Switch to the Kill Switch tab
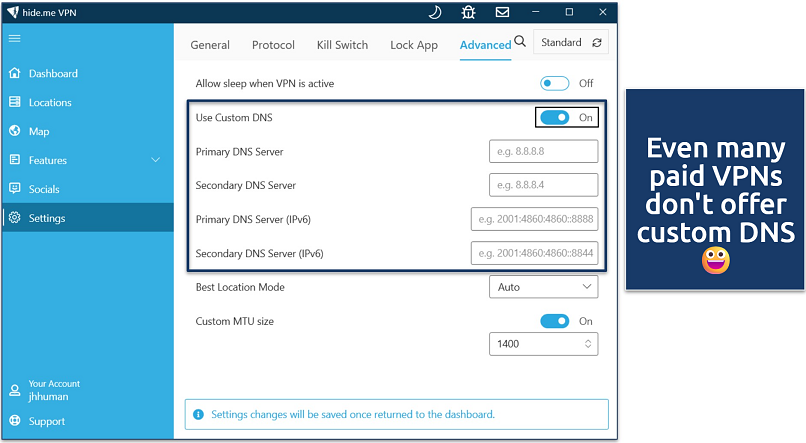Viewport: 806px width, 443px height. (342, 45)
